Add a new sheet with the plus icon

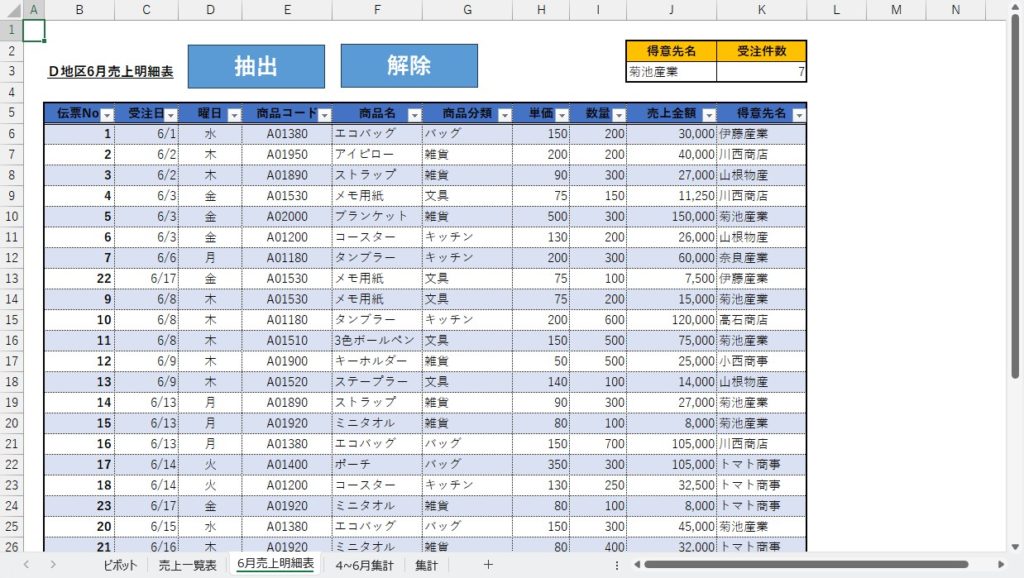pos(488,565)
